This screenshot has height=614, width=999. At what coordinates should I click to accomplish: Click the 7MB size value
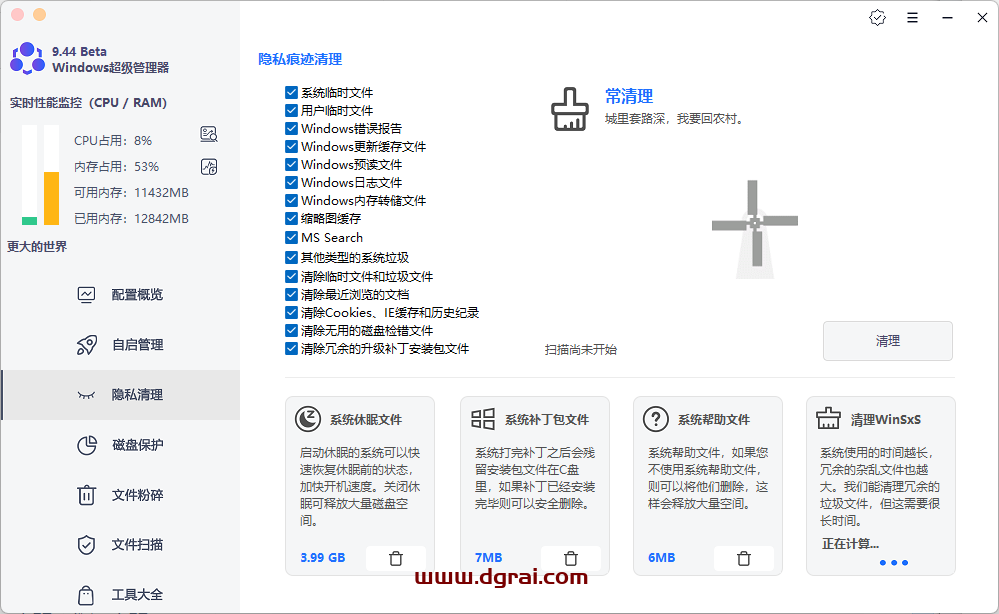[489, 558]
